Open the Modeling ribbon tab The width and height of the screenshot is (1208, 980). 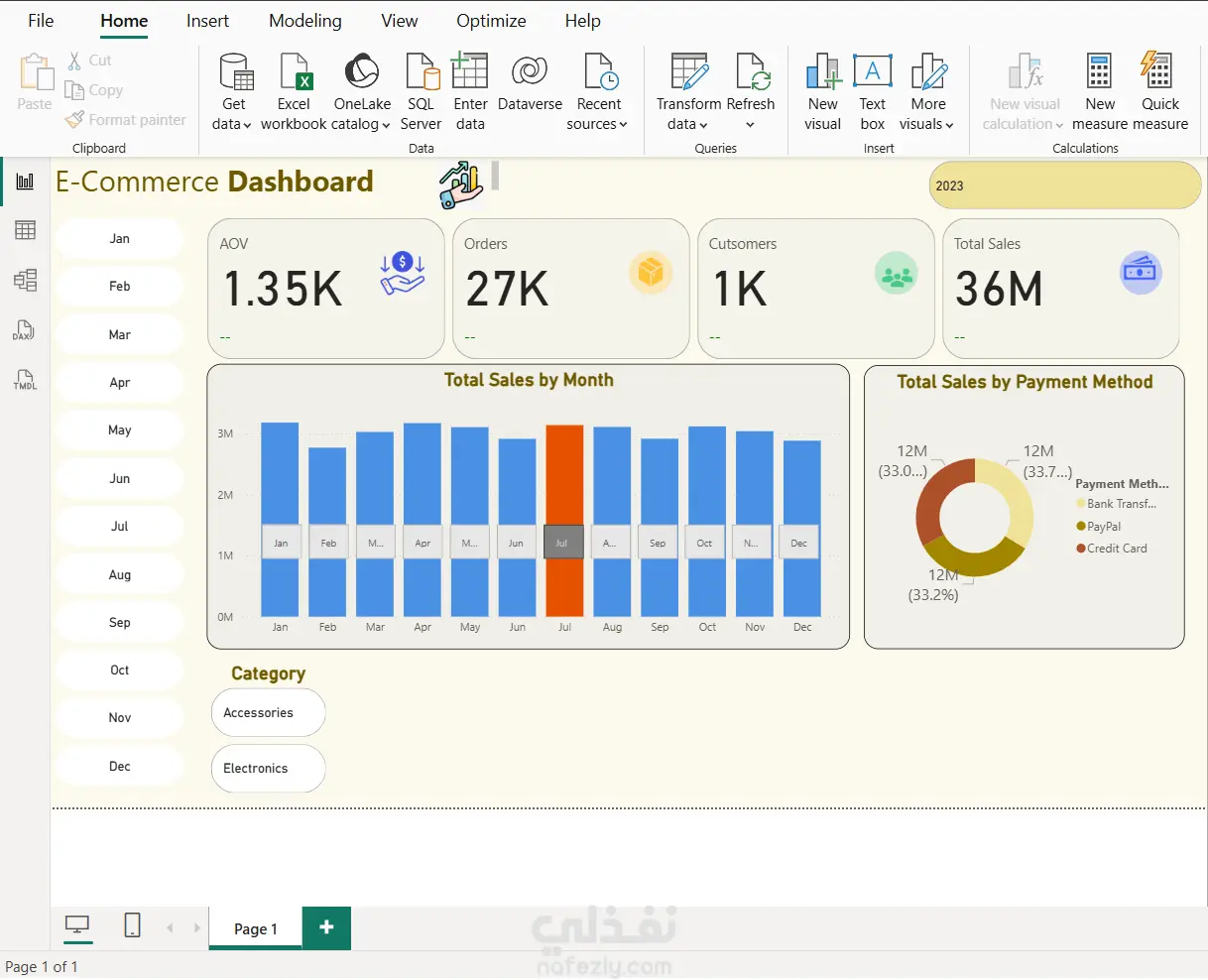(x=304, y=21)
